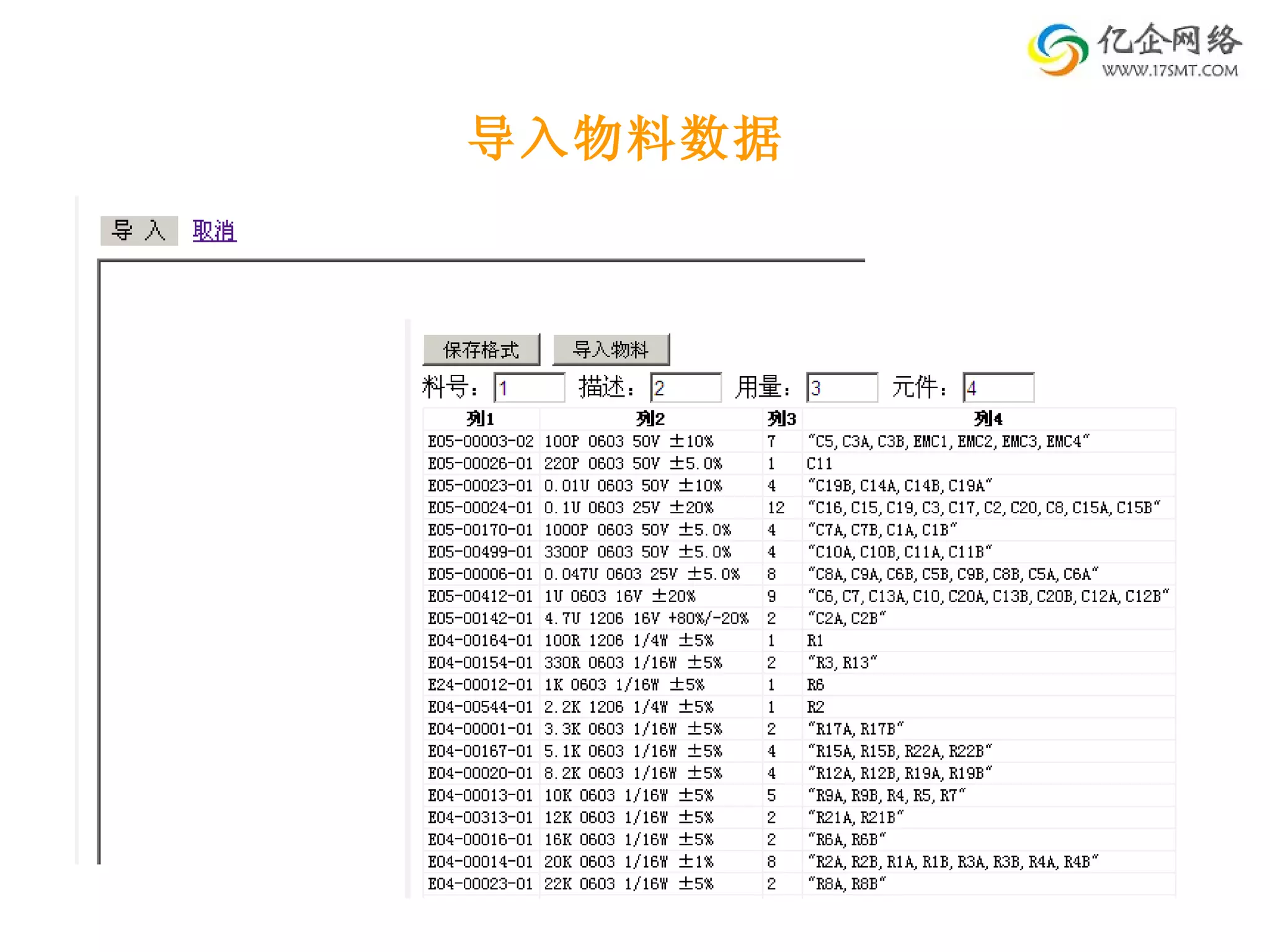Image resolution: width=1270 pixels, height=952 pixels.
Task: Click the 导入 button
Action: [x=139, y=231]
